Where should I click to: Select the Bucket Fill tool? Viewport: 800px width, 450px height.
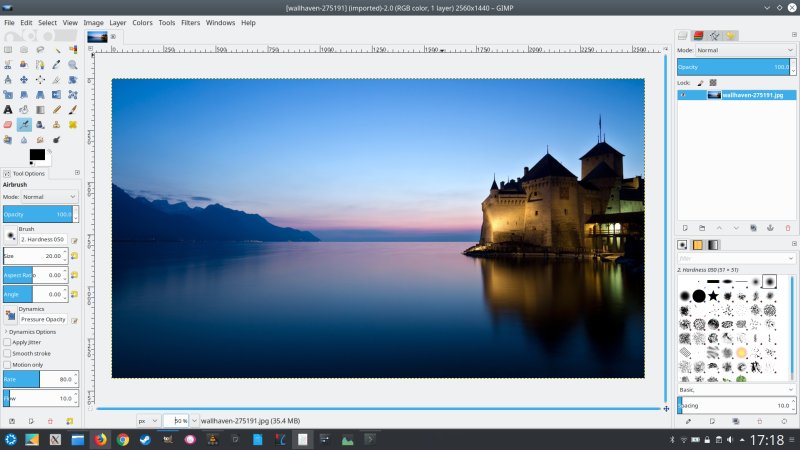click(x=24, y=110)
